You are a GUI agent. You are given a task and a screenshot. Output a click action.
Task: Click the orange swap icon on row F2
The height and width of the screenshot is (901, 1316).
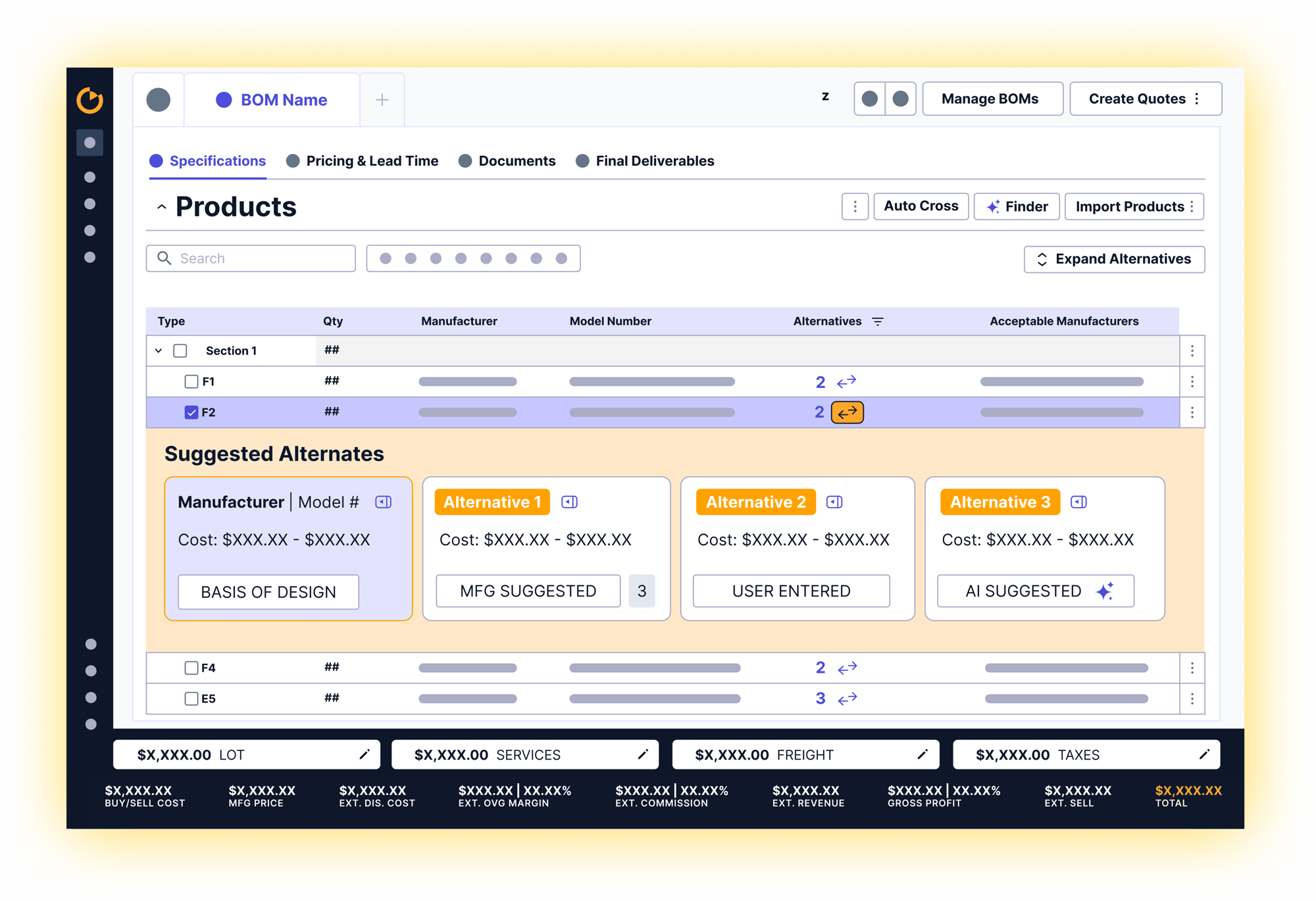(848, 412)
